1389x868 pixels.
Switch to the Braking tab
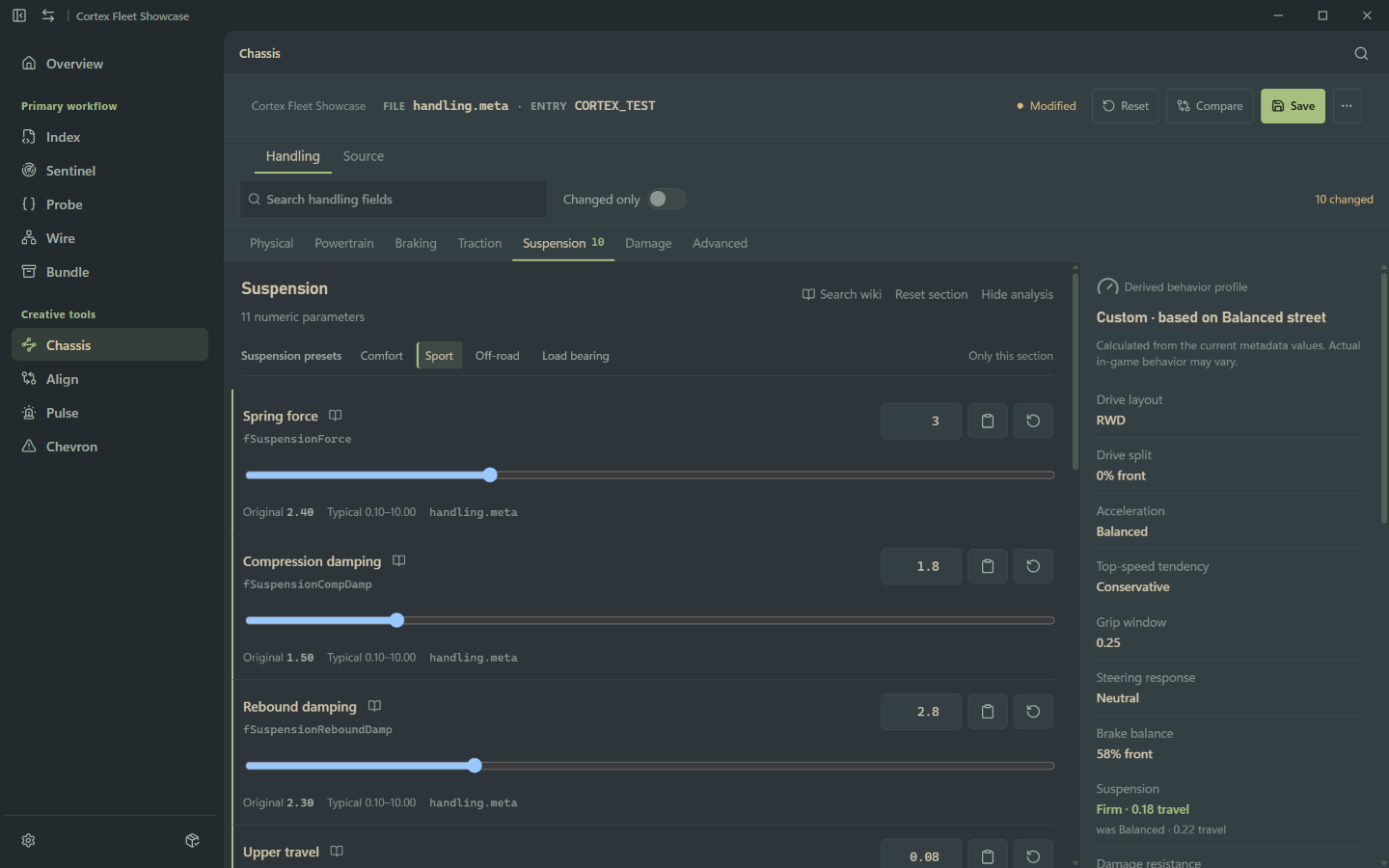click(x=416, y=243)
